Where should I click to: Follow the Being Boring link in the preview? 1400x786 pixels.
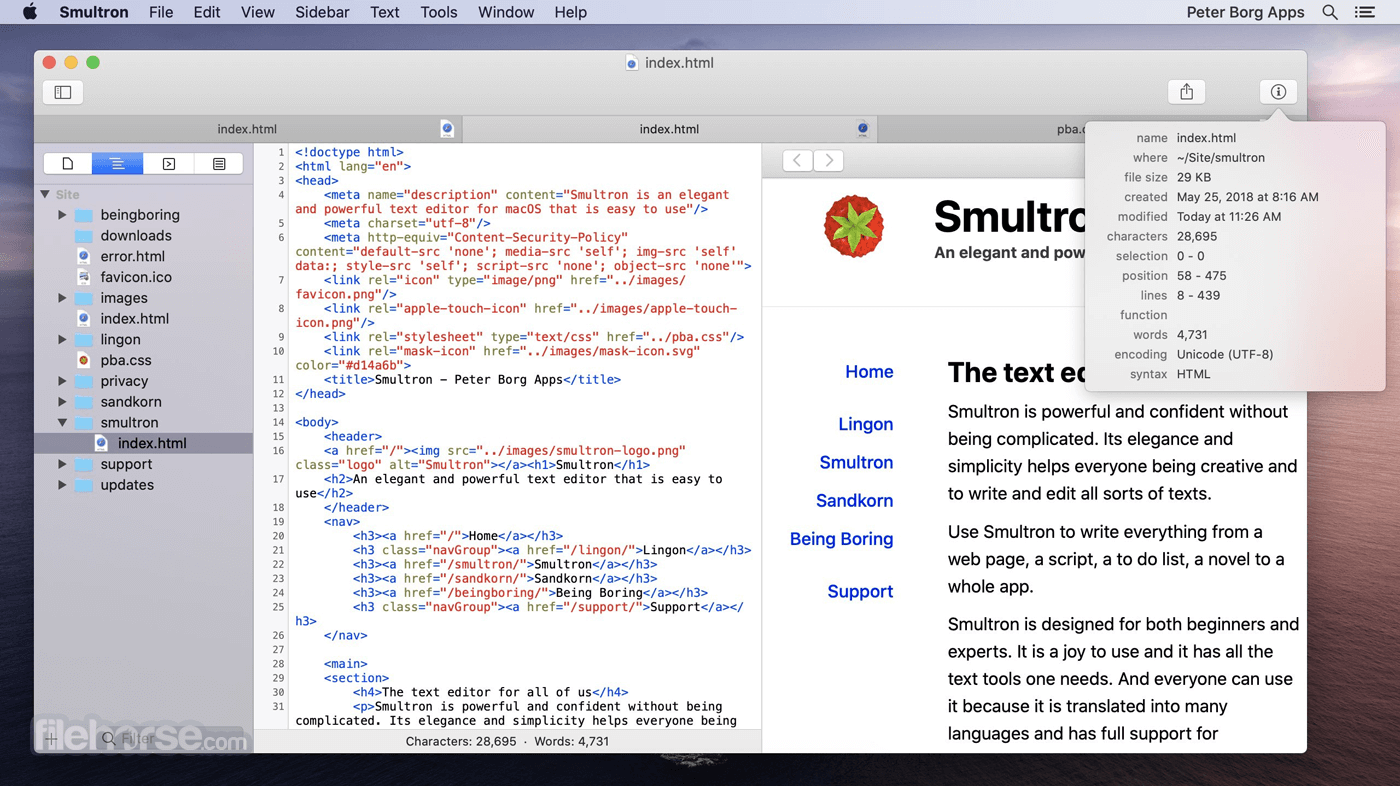[842, 539]
